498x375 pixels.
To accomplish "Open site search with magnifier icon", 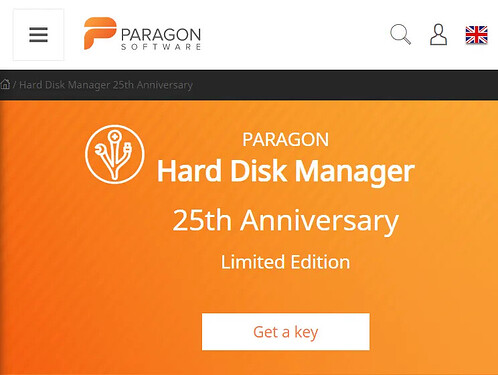I will click(400, 34).
